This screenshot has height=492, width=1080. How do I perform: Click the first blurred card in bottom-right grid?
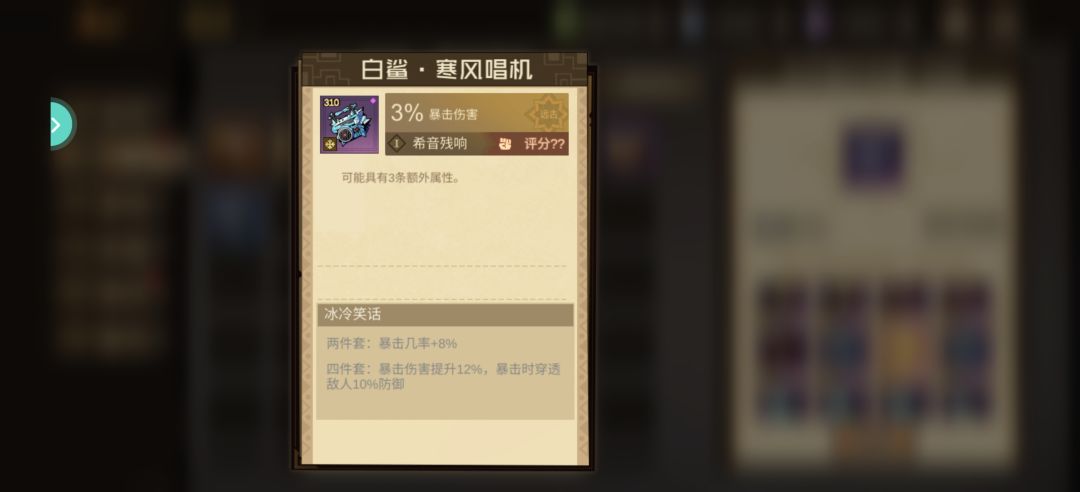pos(784,350)
